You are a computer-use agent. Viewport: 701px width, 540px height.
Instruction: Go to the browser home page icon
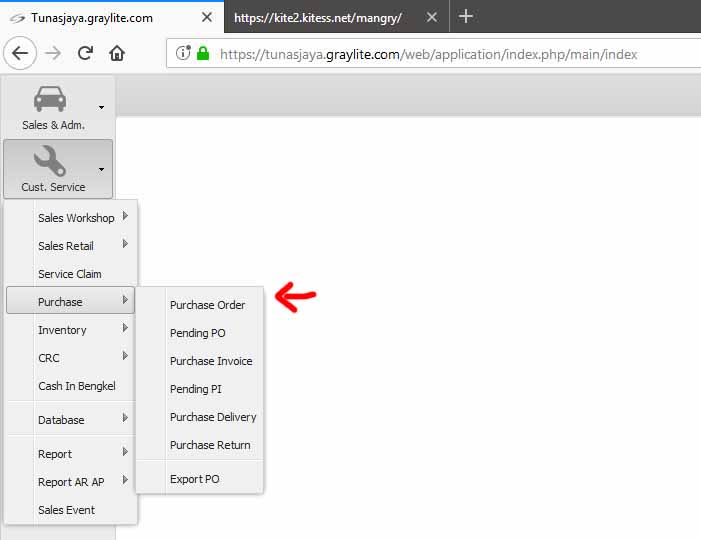click(x=117, y=54)
